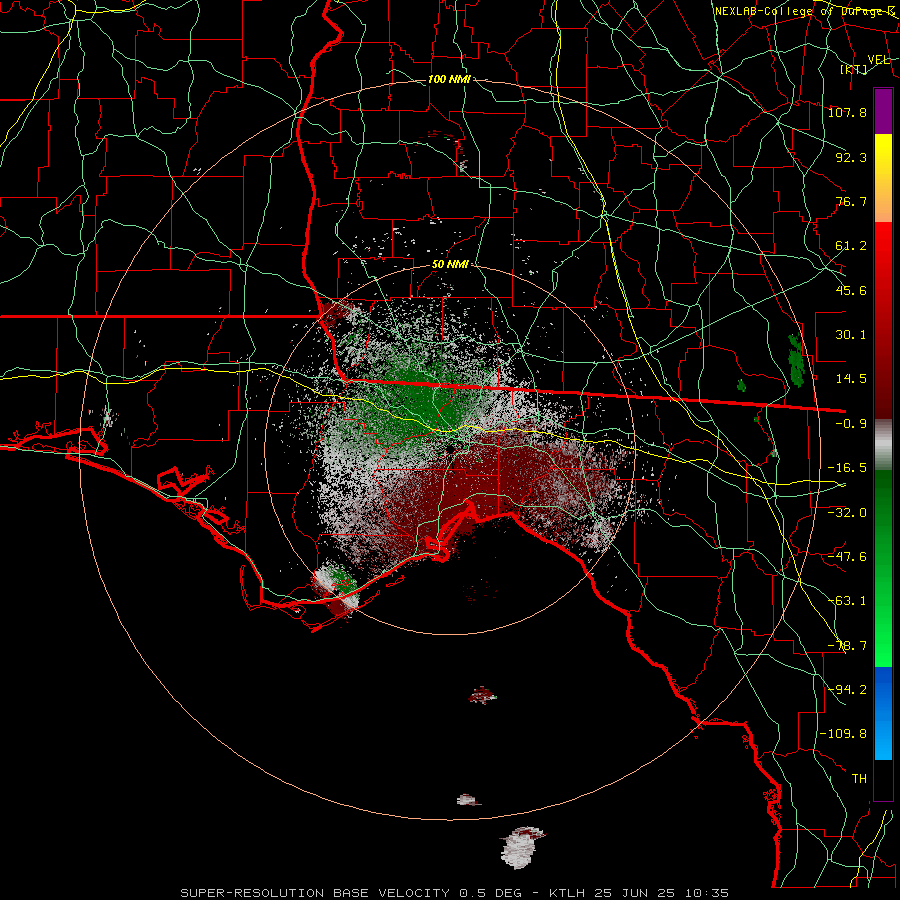This screenshot has width=900, height=900.
Task: Click the green and gray echo on the coastal cape
Action: [337, 589]
